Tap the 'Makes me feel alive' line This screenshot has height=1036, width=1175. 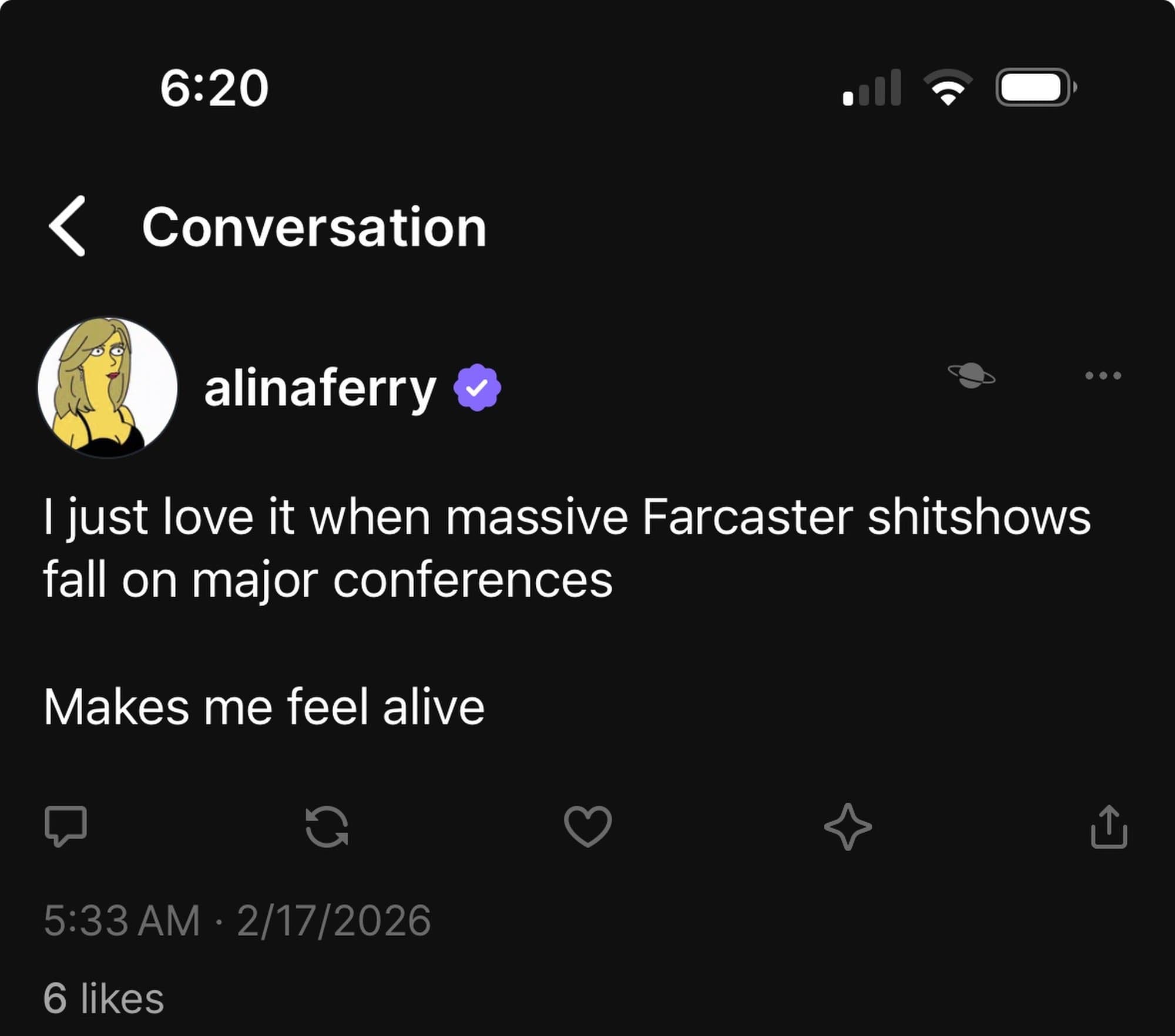(x=264, y=707)
